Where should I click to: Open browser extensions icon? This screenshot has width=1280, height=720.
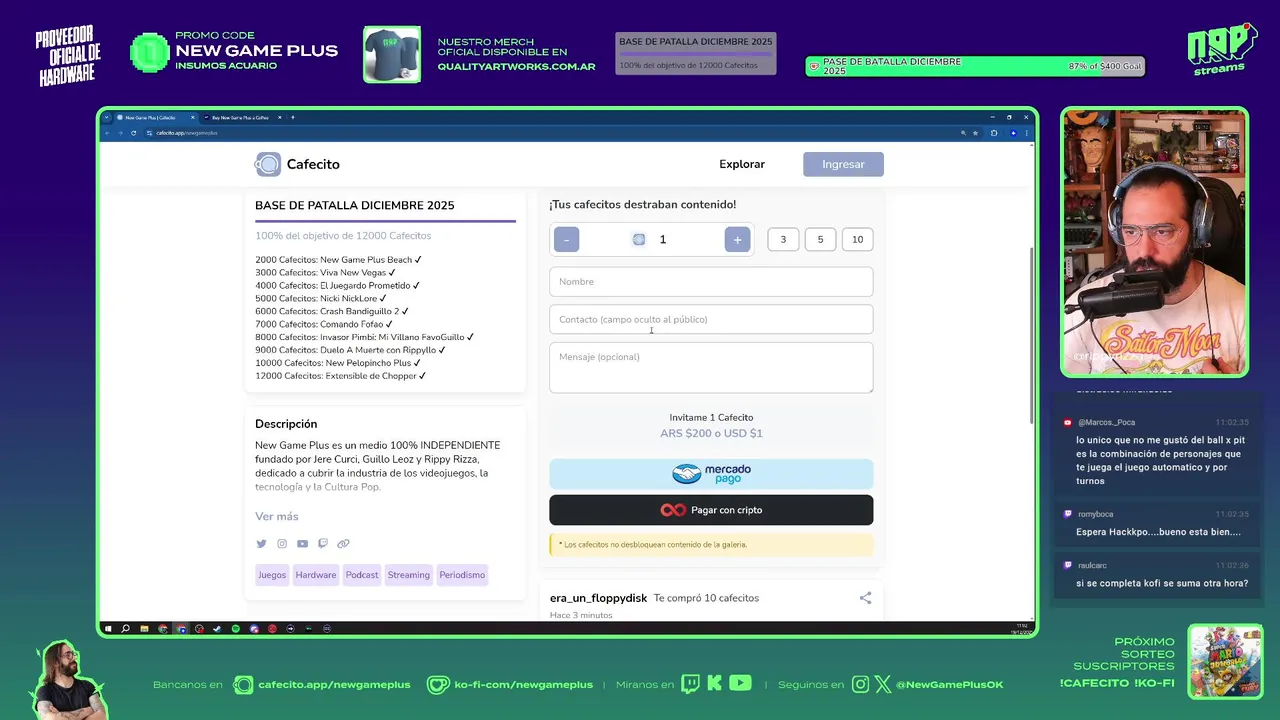pyautogui.click(x=994, y=133)
